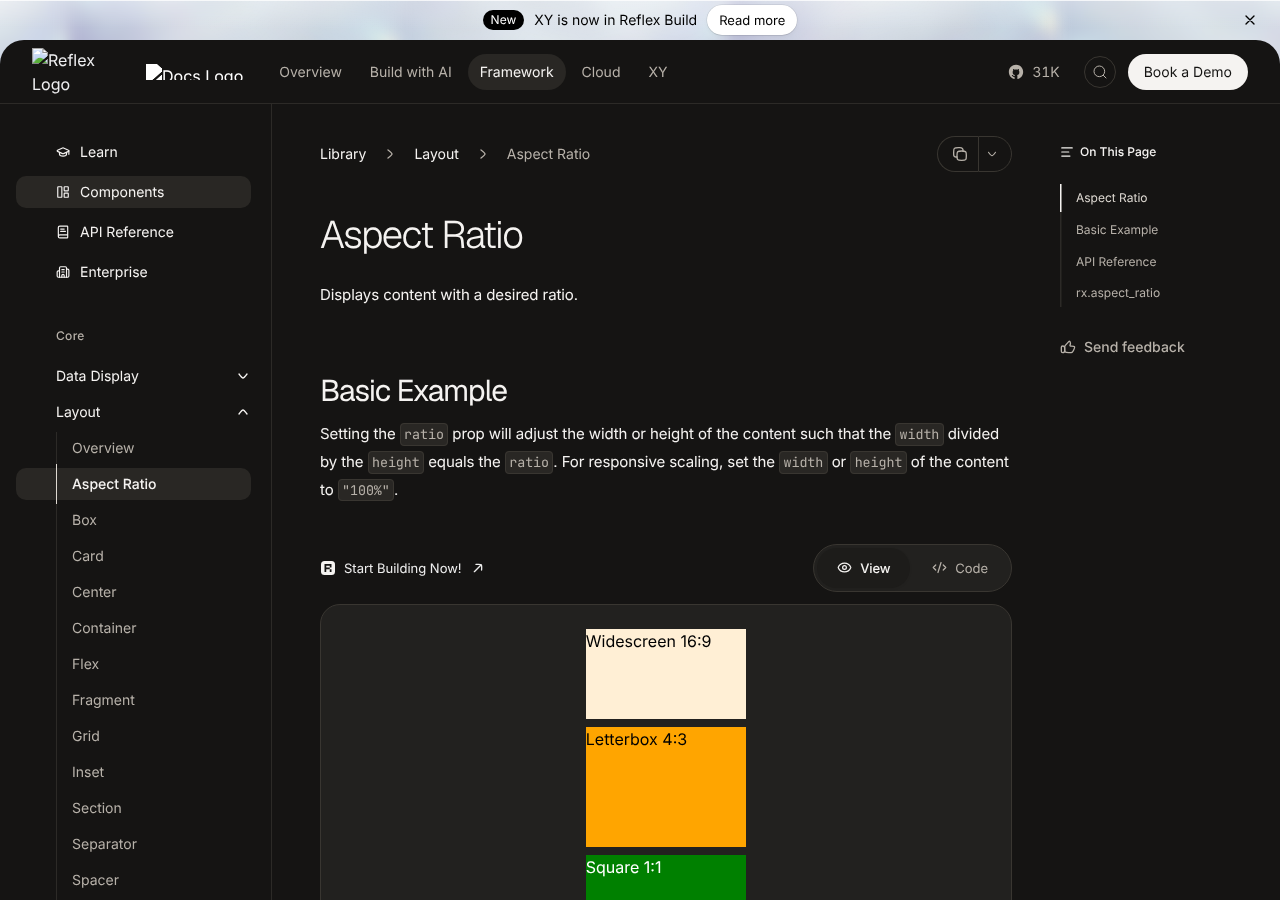Open the Cloud nav tab
The height and width of the screenshot is (900, 1280).
(x=601, y=72)
